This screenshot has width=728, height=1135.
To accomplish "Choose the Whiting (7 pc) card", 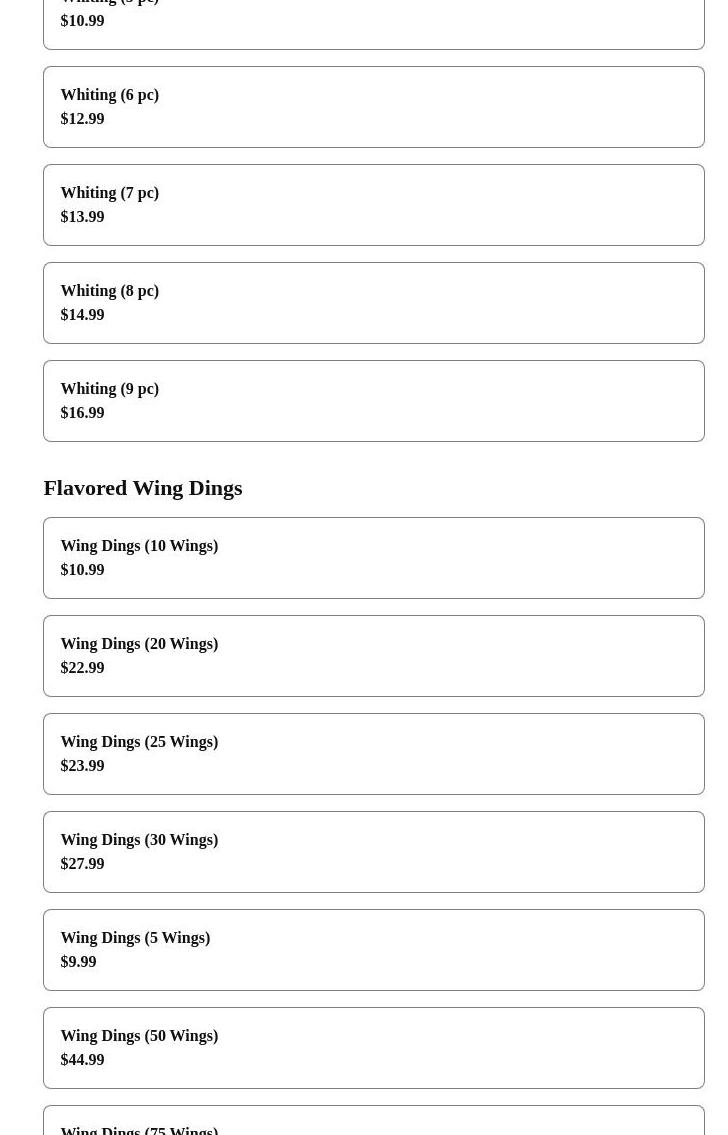I will pyautogui.click(x=373, y=205).
